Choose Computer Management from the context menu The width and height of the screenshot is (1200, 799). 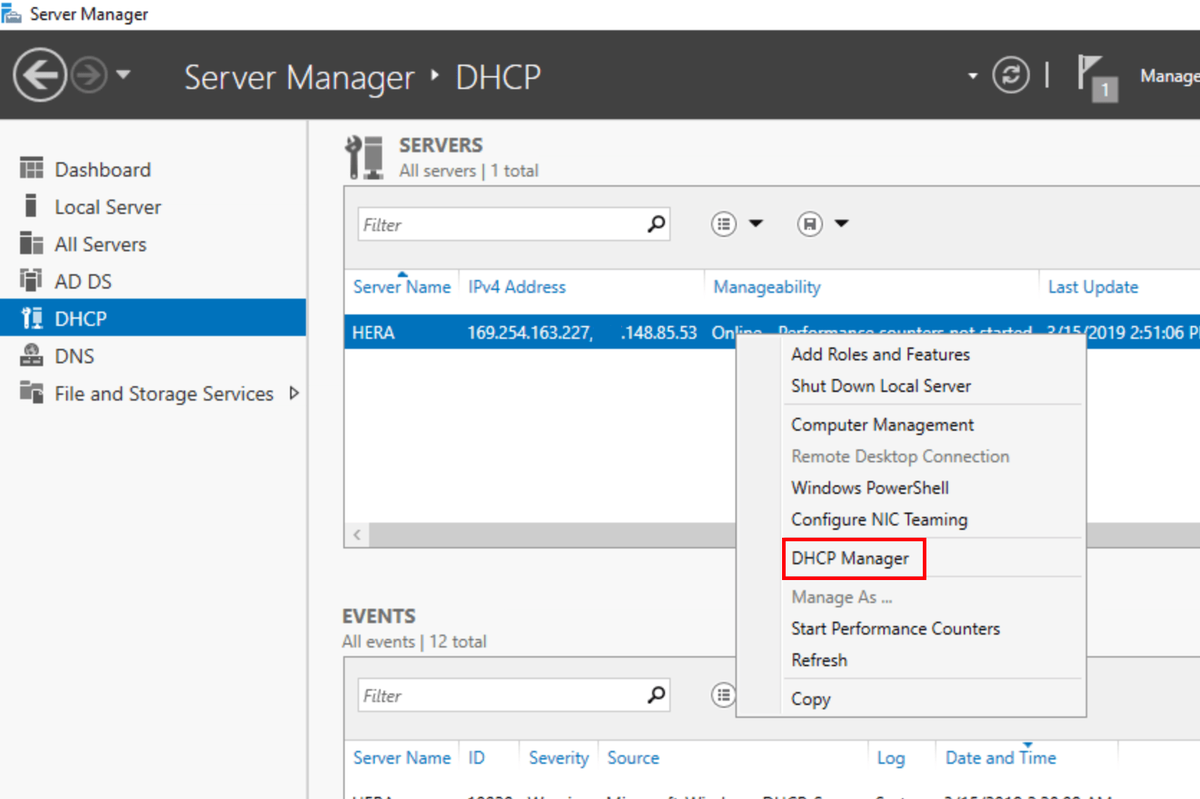pos(881,424)
